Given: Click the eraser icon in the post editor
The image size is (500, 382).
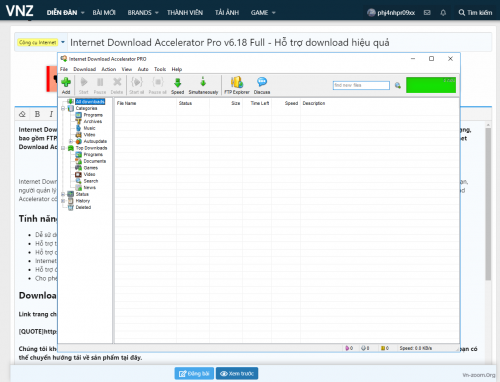Looking at the screenshot, I should [22, 114].
